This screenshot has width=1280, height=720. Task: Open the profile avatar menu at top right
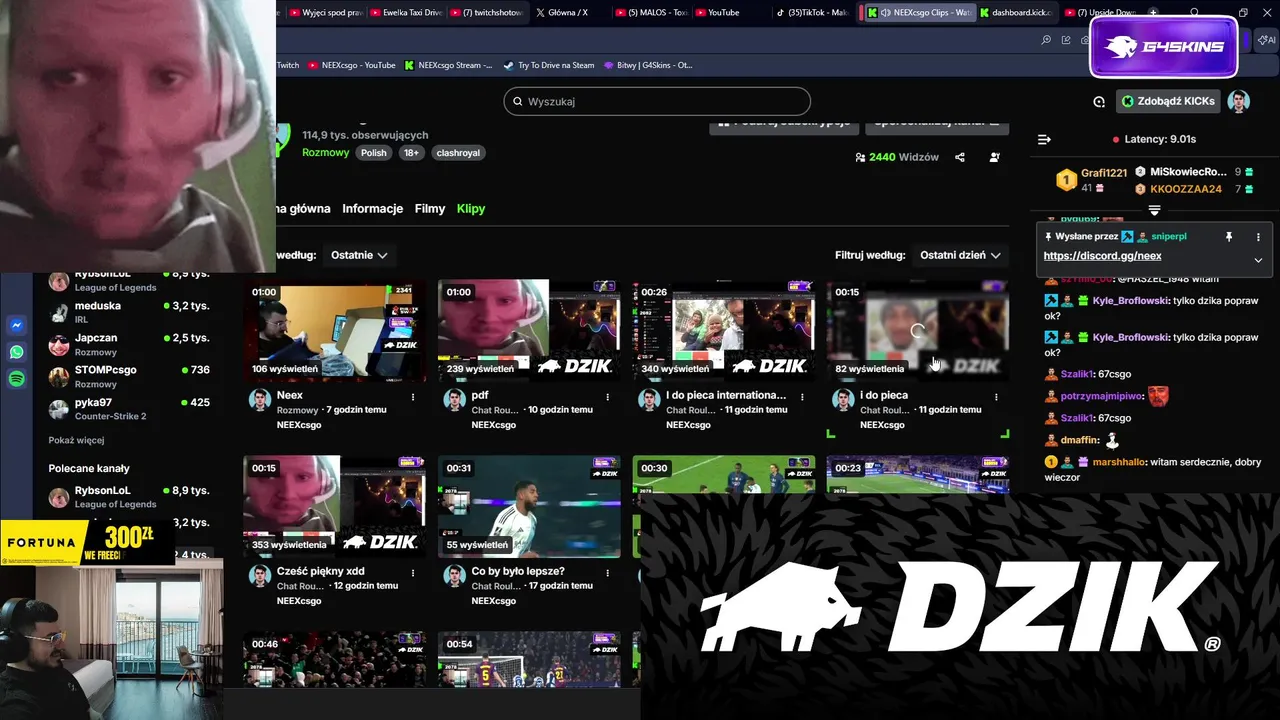coord(1239,101)
